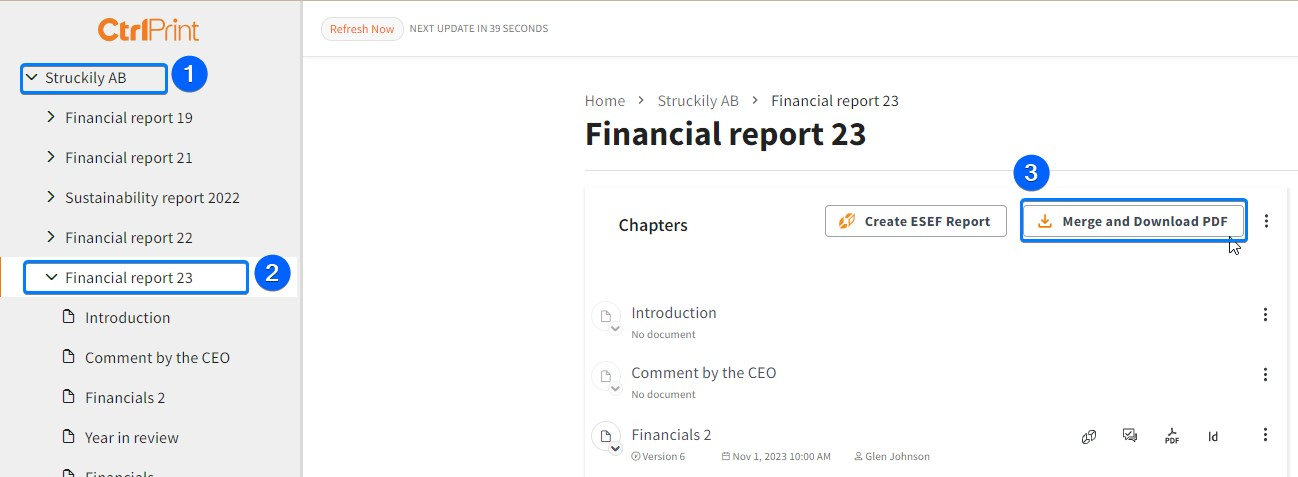Click the Introduction chapter document status icon
This screenshot has height=477, width=1298.
click(605, 318)
